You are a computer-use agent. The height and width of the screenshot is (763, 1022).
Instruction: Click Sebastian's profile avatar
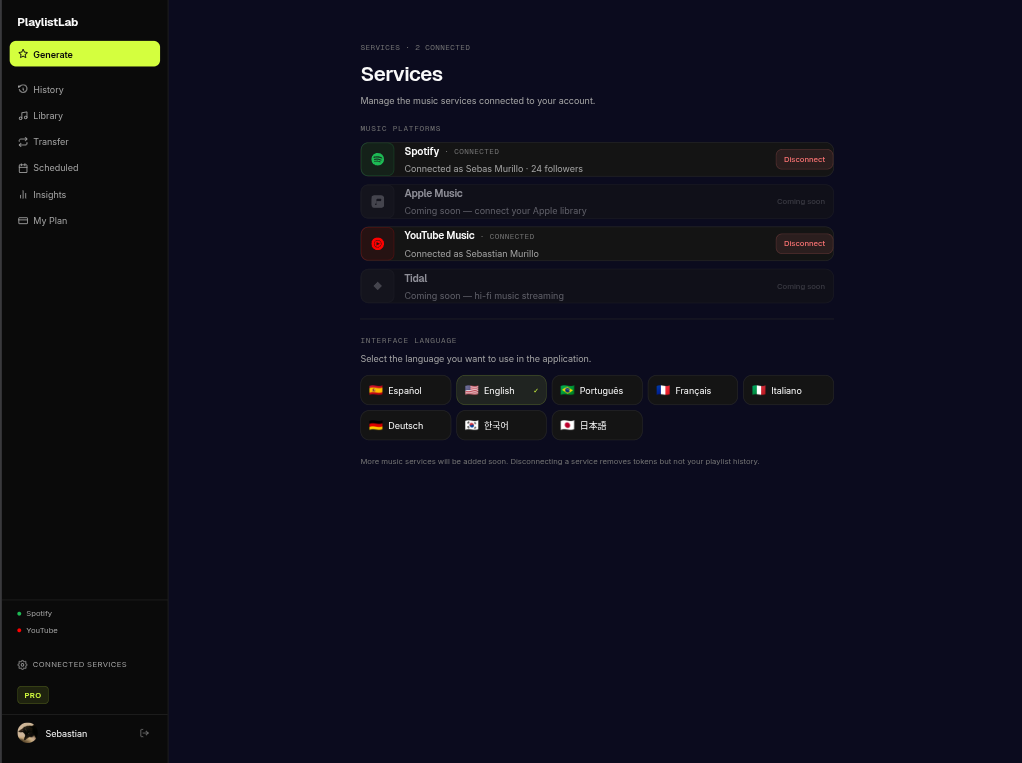point(27,733)
